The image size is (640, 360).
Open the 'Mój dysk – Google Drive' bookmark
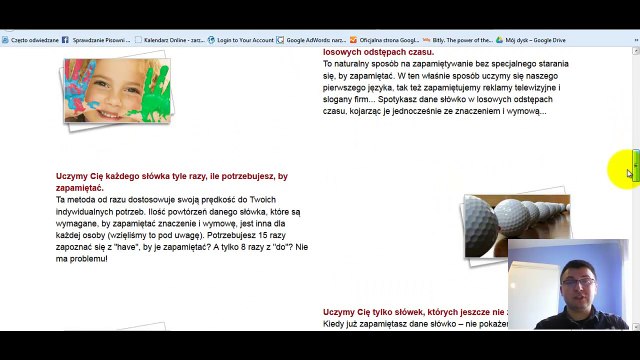pyautogui.click(x=531, y=40)
